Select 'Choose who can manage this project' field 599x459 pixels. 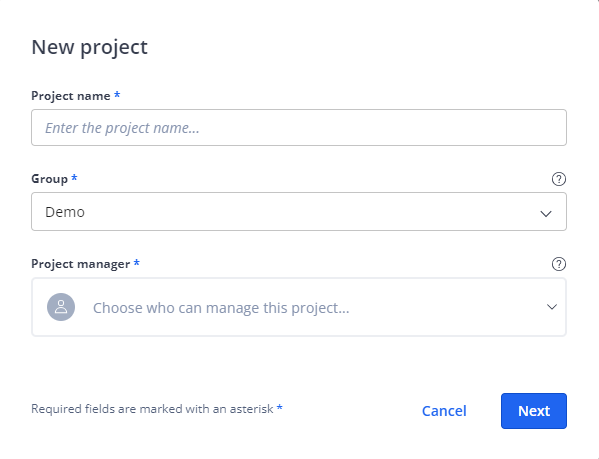(299, 307)
